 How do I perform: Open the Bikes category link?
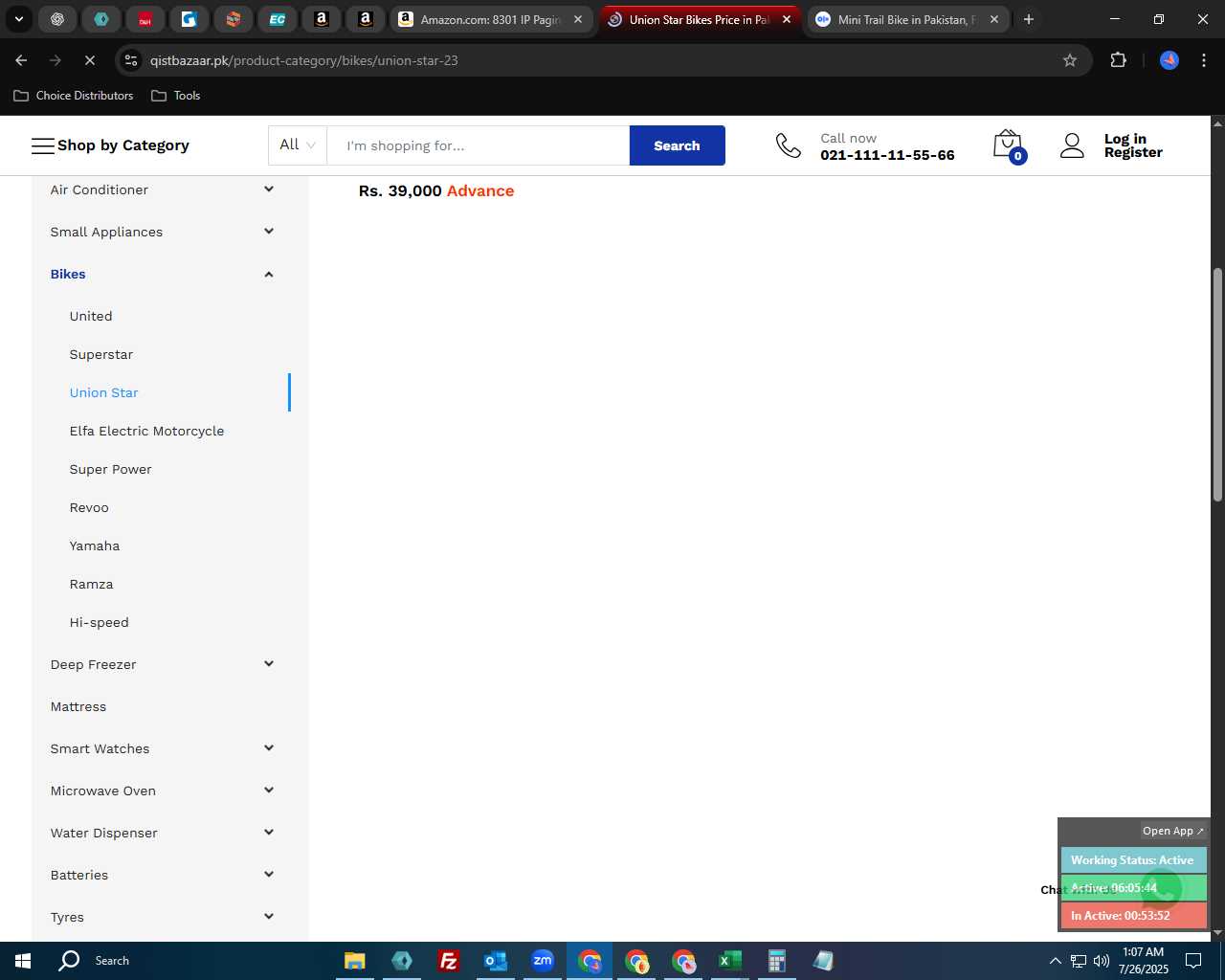68,274
